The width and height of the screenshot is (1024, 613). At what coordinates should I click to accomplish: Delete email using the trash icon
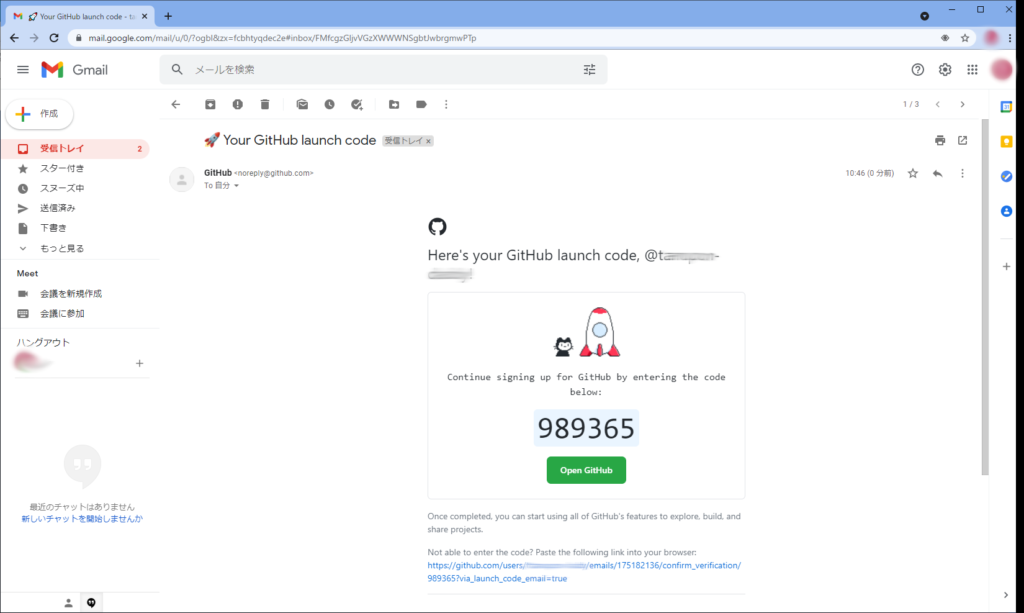coord(265,104)
